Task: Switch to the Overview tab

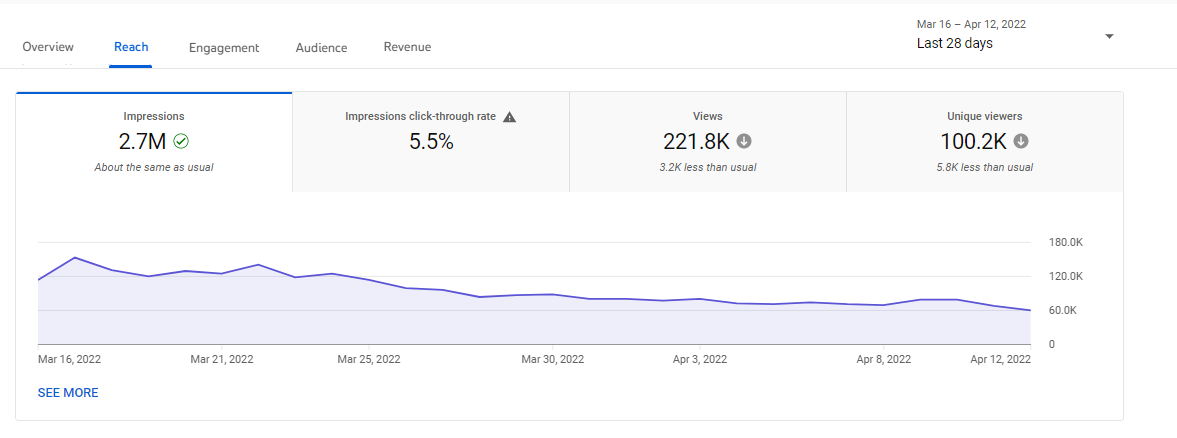Action: click(48, 47)
